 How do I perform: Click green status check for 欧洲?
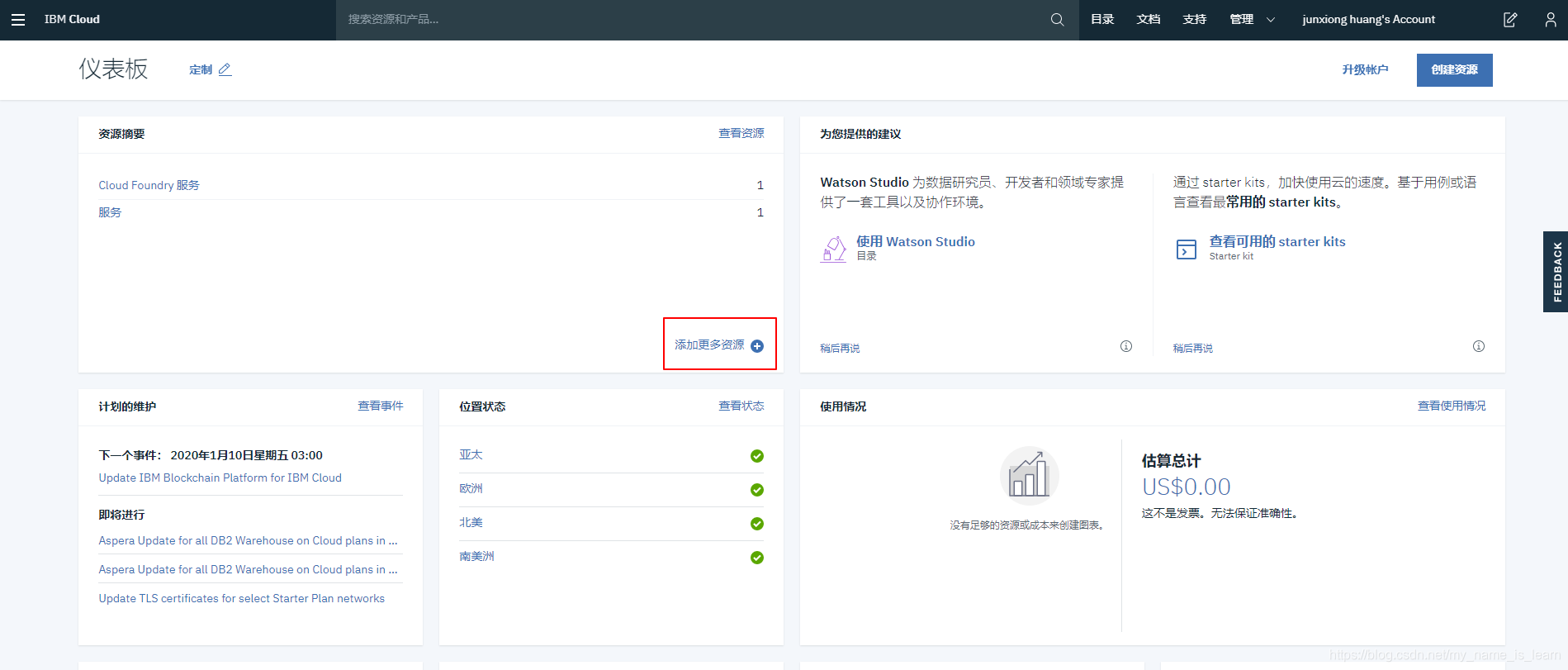point(757,490)
